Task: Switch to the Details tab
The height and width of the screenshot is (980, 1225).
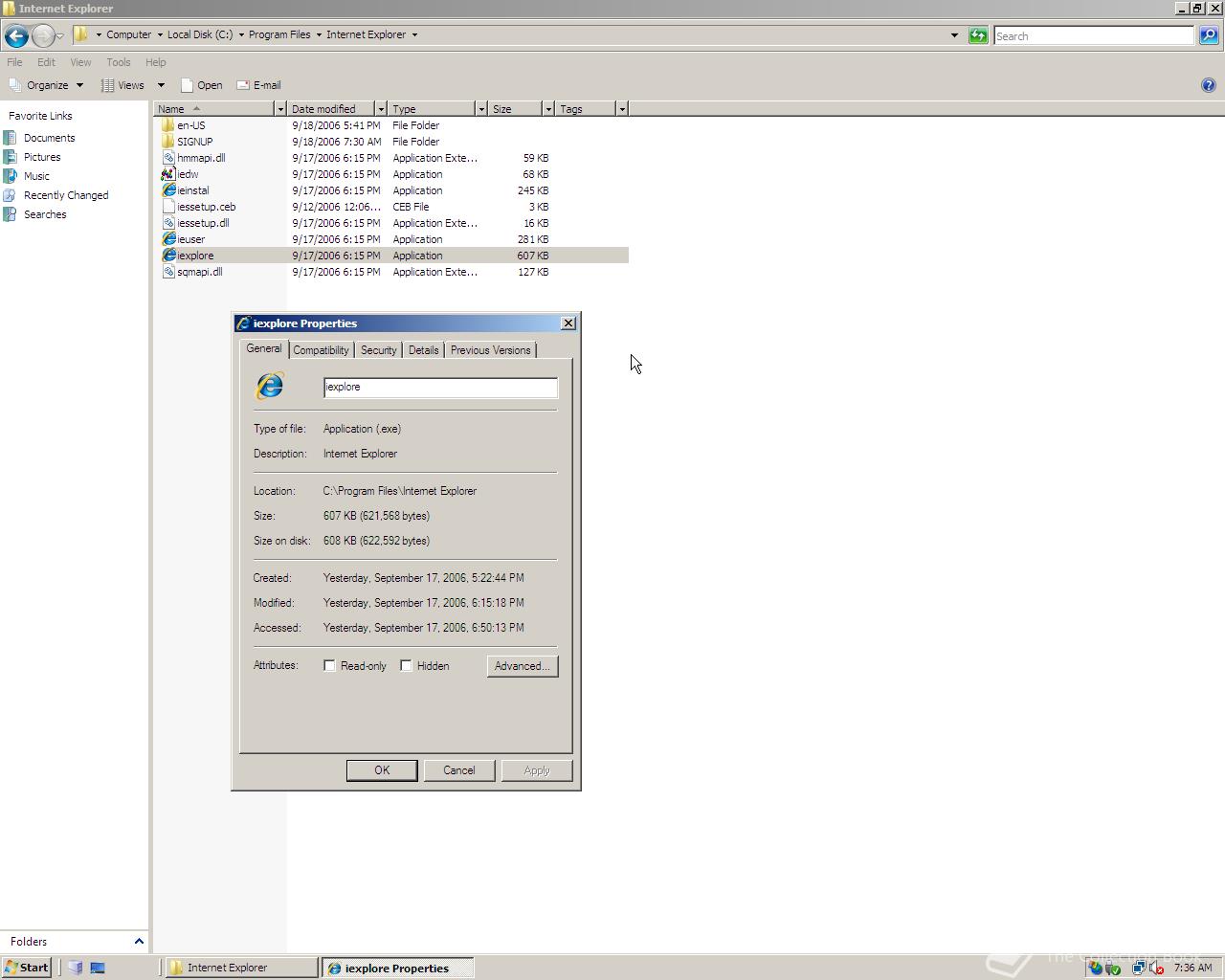Action: tap(423, 350)
